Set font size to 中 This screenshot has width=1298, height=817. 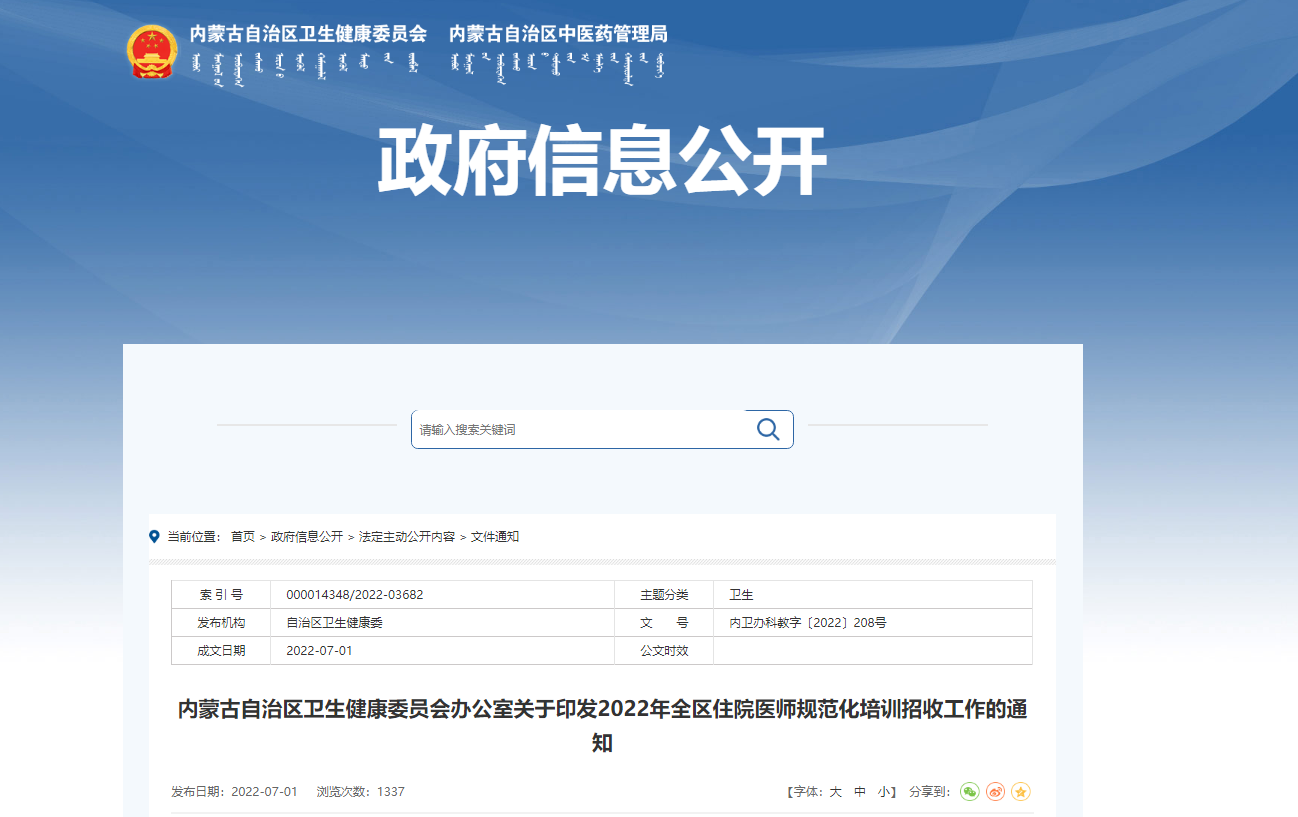point(860,792)
